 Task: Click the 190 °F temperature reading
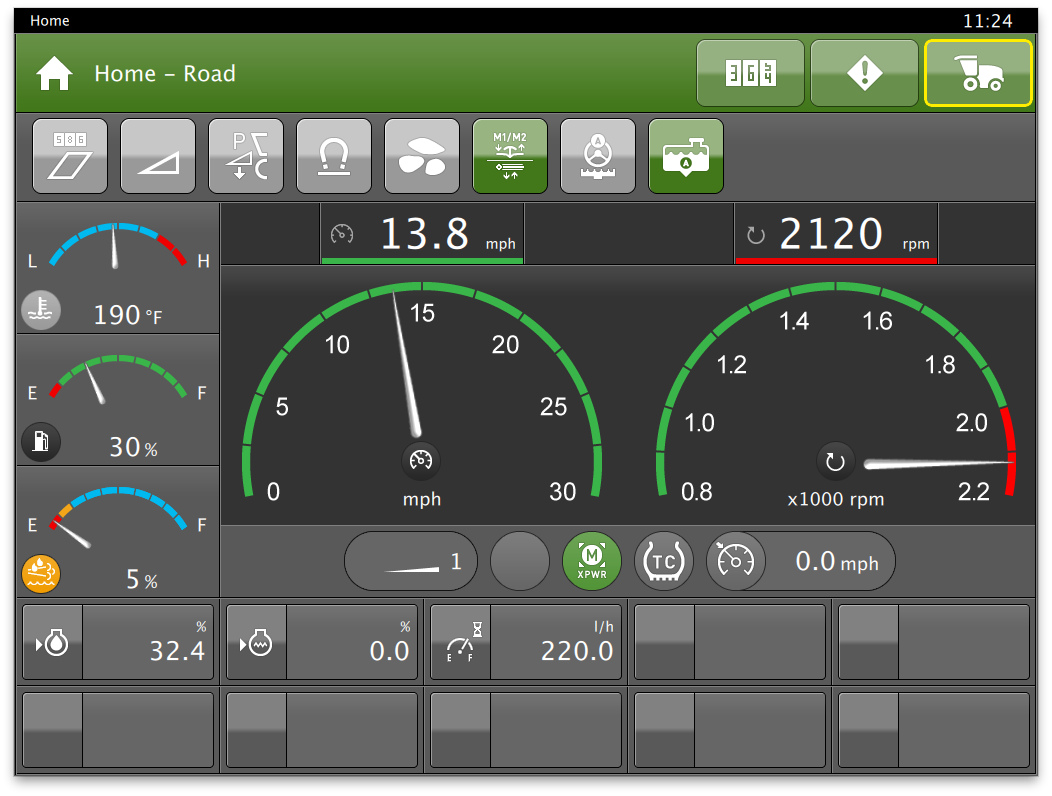127,315
